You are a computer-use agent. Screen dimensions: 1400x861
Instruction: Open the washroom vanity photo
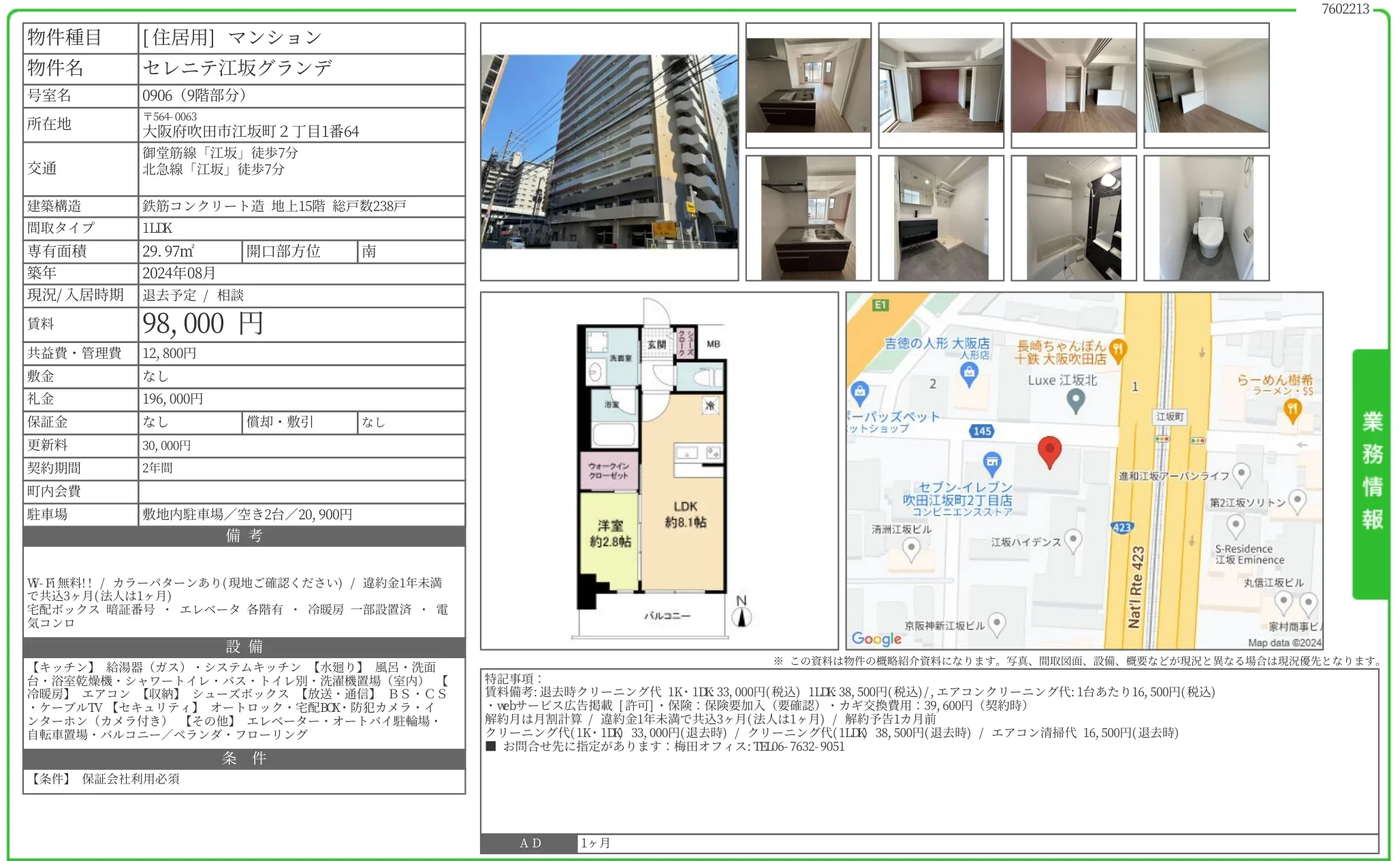(x=940, y=218)
